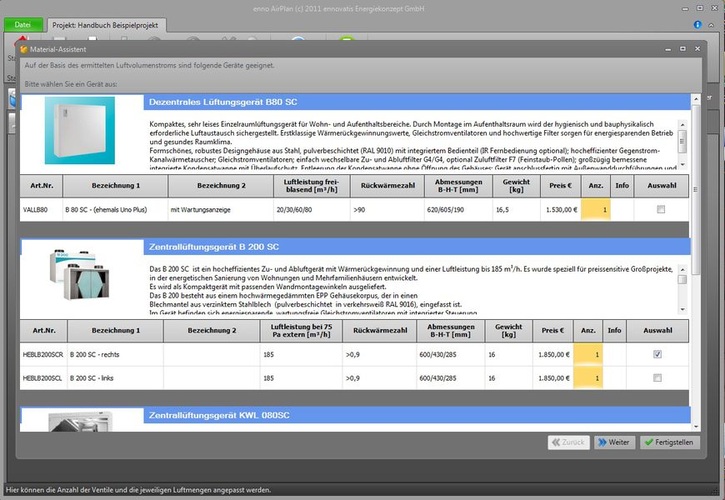Select VALLB80 article number cell
Screen dimensions: 725x500
41,210
